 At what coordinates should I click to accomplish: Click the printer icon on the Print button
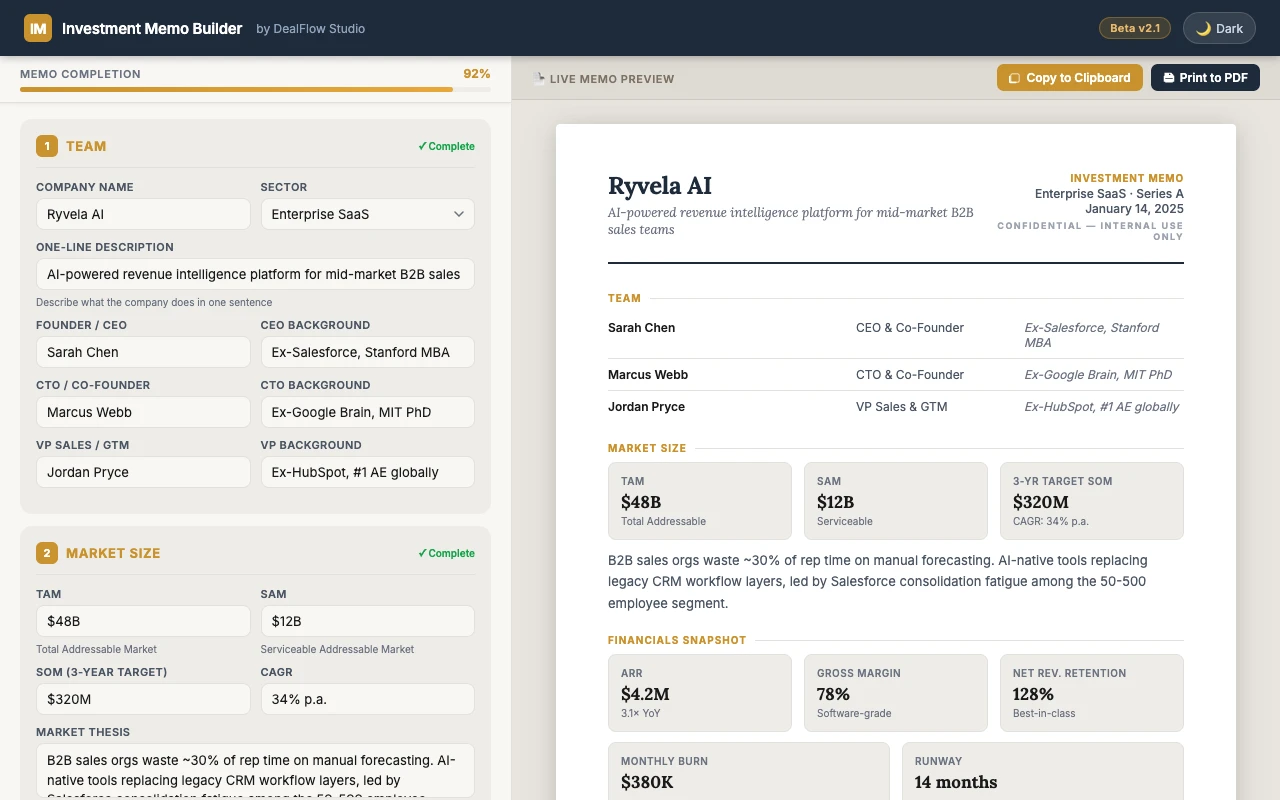(x=1168, y=78)
